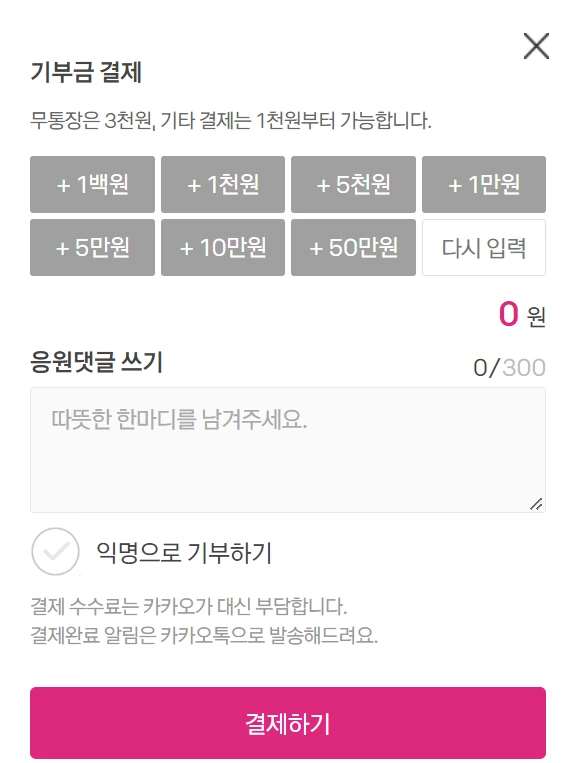
Task: Click the text area resize handle
Action: [x=536, y=504]
